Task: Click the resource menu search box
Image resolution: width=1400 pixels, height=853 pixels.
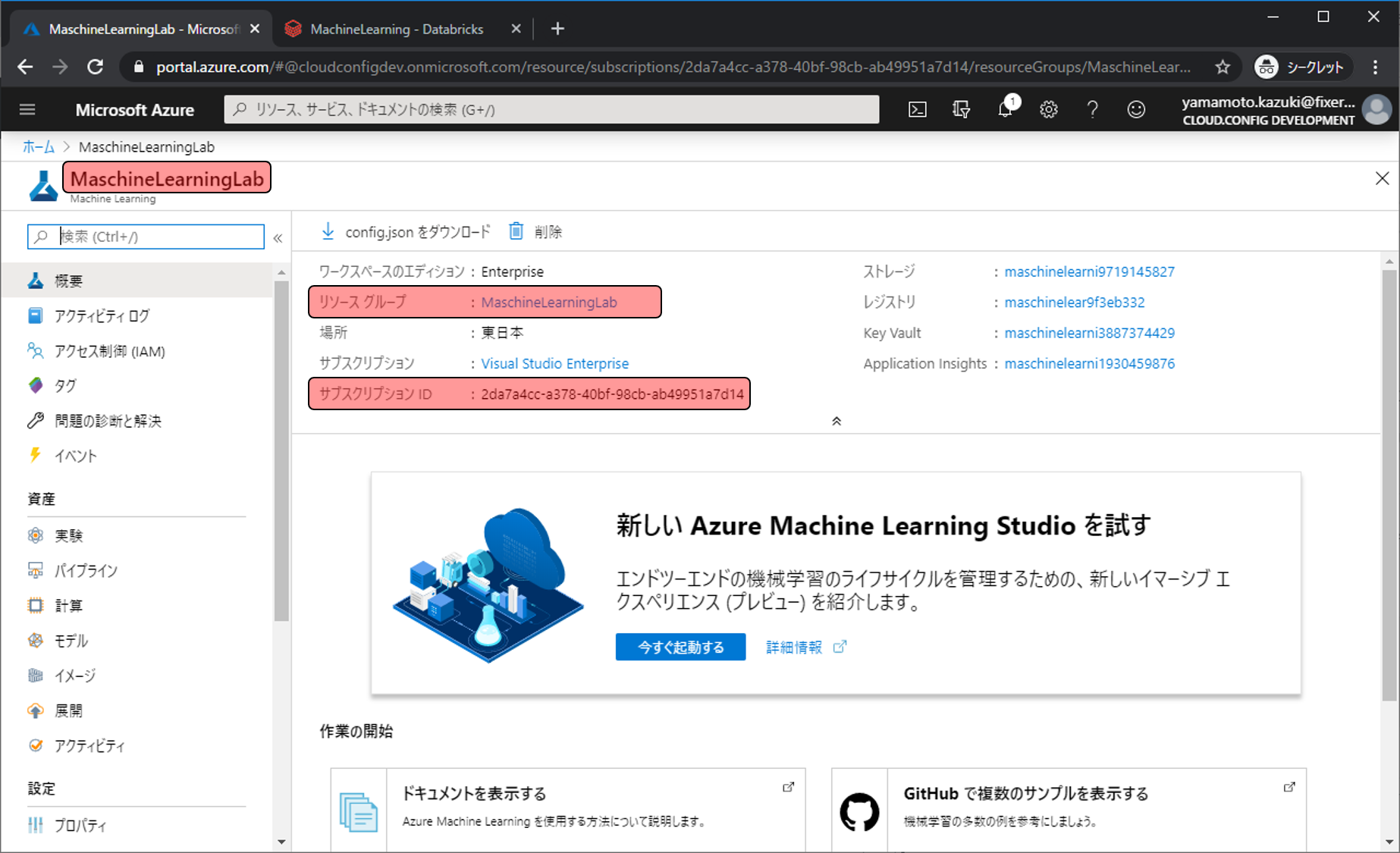Action: [x=146, y=237]
